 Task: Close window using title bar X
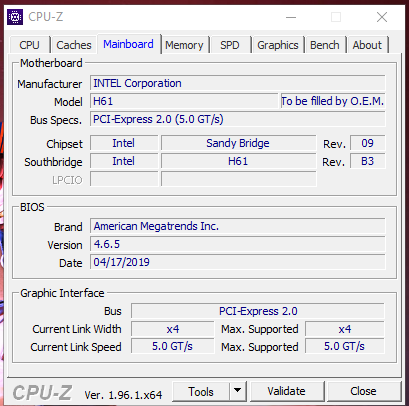(382, 17)
